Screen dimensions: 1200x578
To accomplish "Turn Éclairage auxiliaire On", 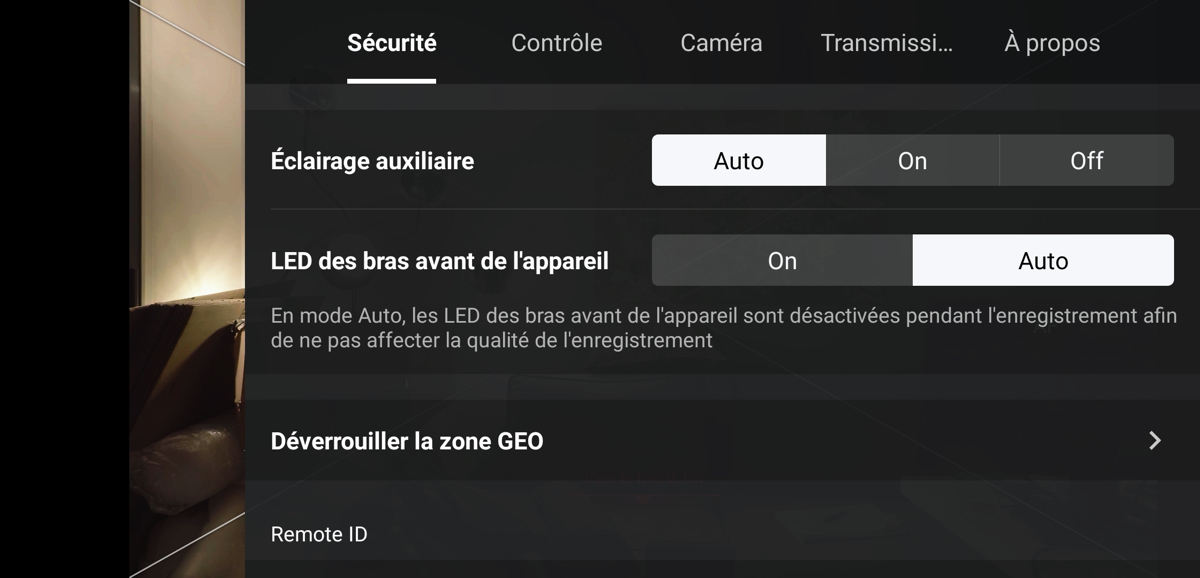I will pos(913,160).
